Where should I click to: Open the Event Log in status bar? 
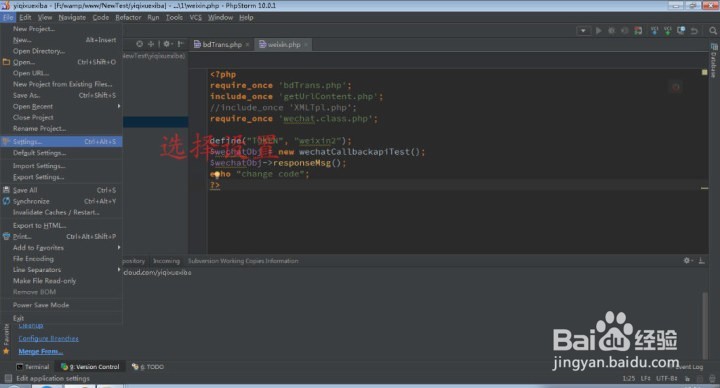[x=689, y=367]
